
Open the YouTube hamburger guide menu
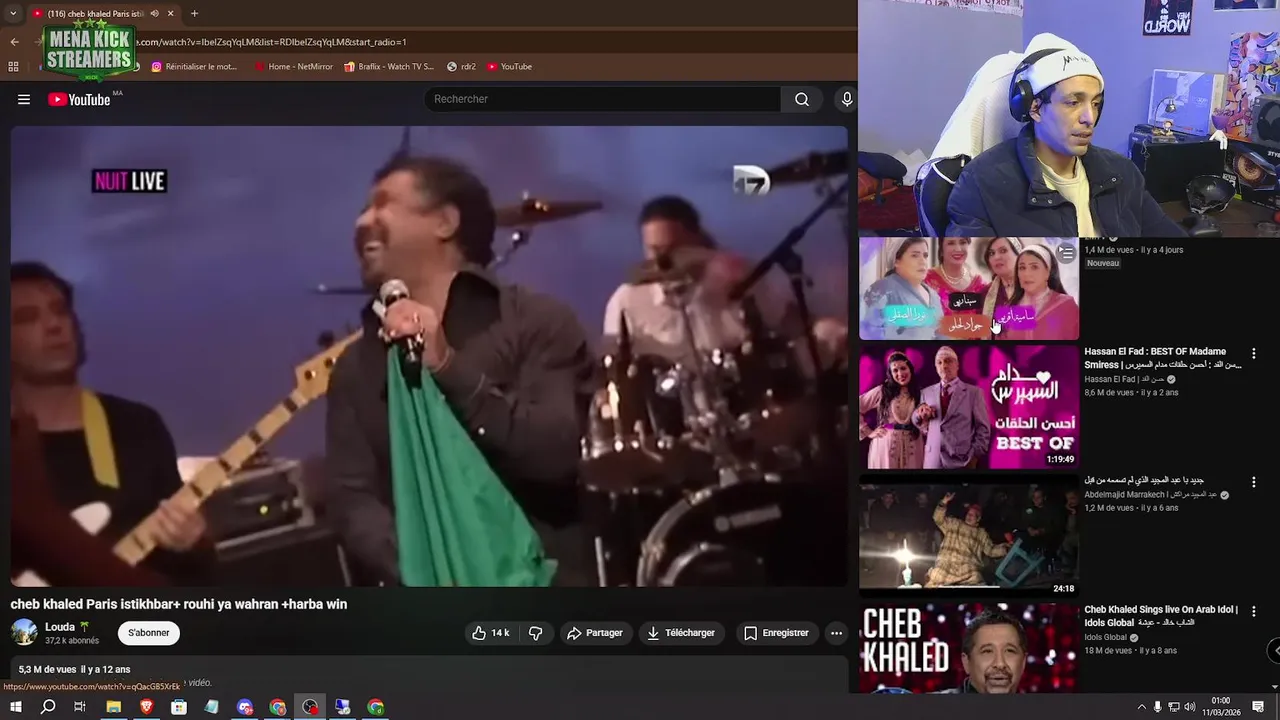tap(24, 99)
